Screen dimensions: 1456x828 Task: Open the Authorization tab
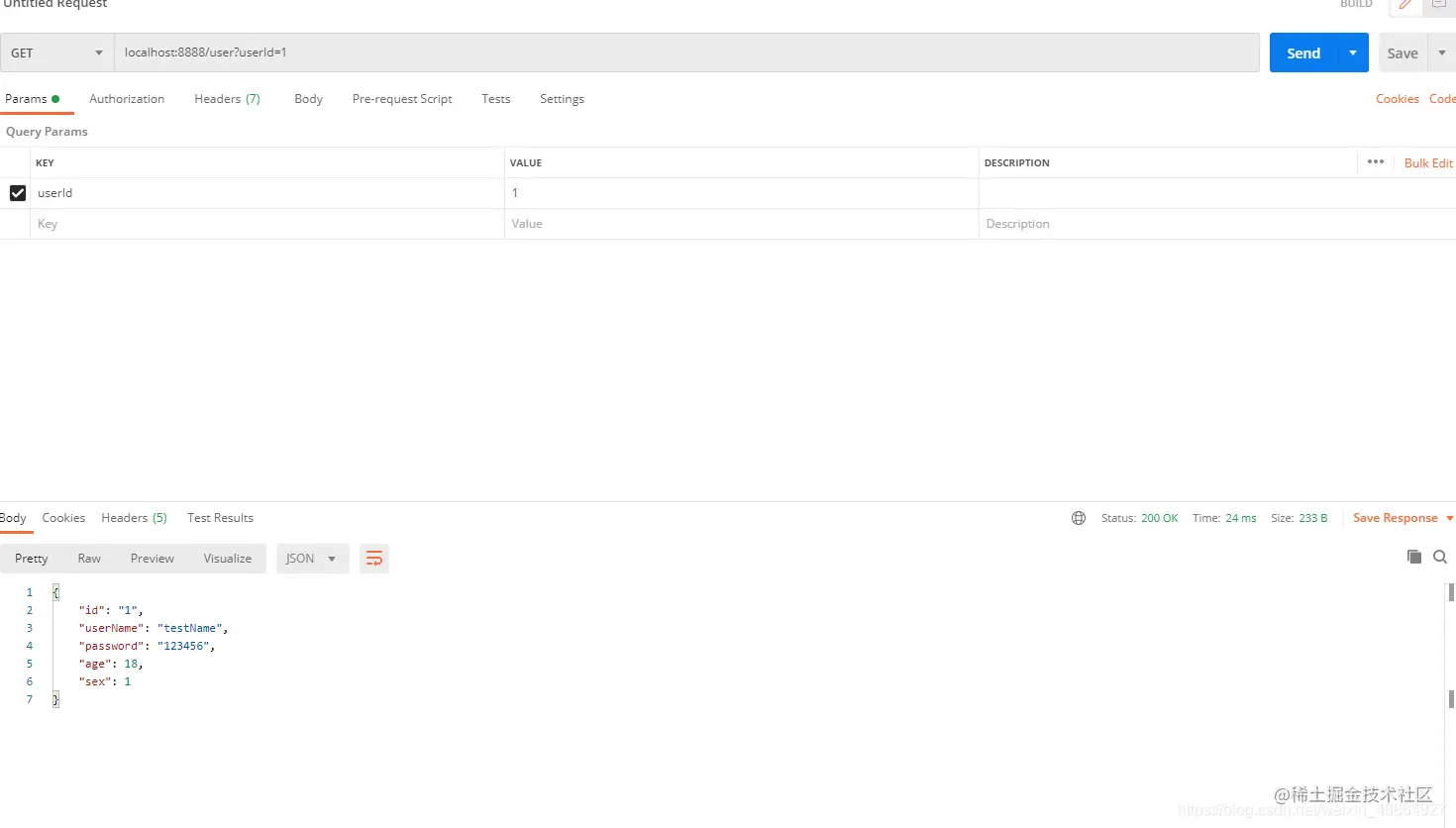(127, 99)
